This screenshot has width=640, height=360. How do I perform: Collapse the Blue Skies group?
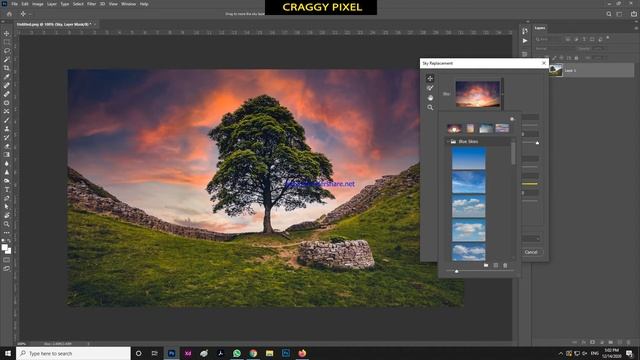tap(448, 142)
